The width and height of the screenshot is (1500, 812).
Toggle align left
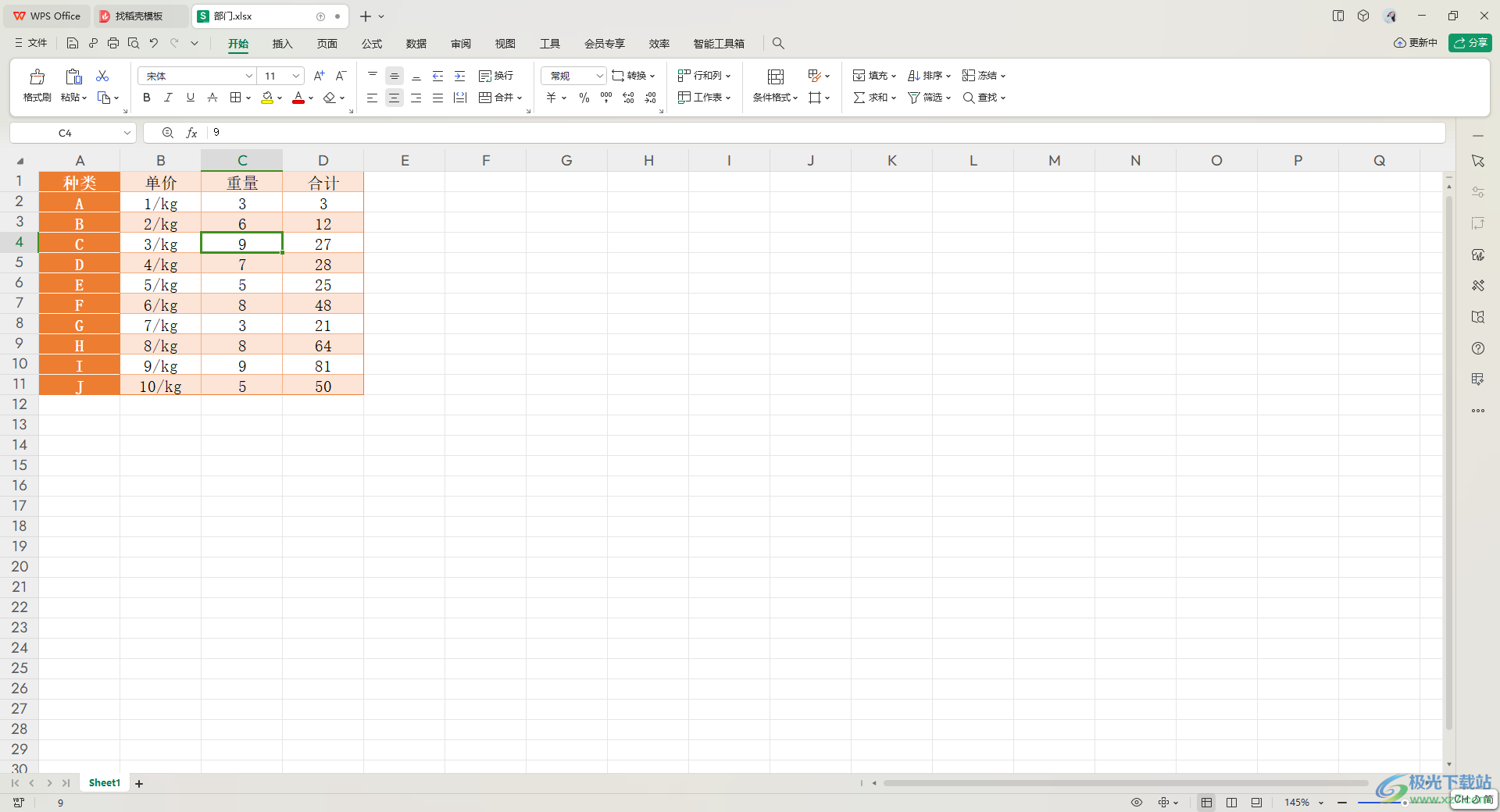(x=373, y=98)
